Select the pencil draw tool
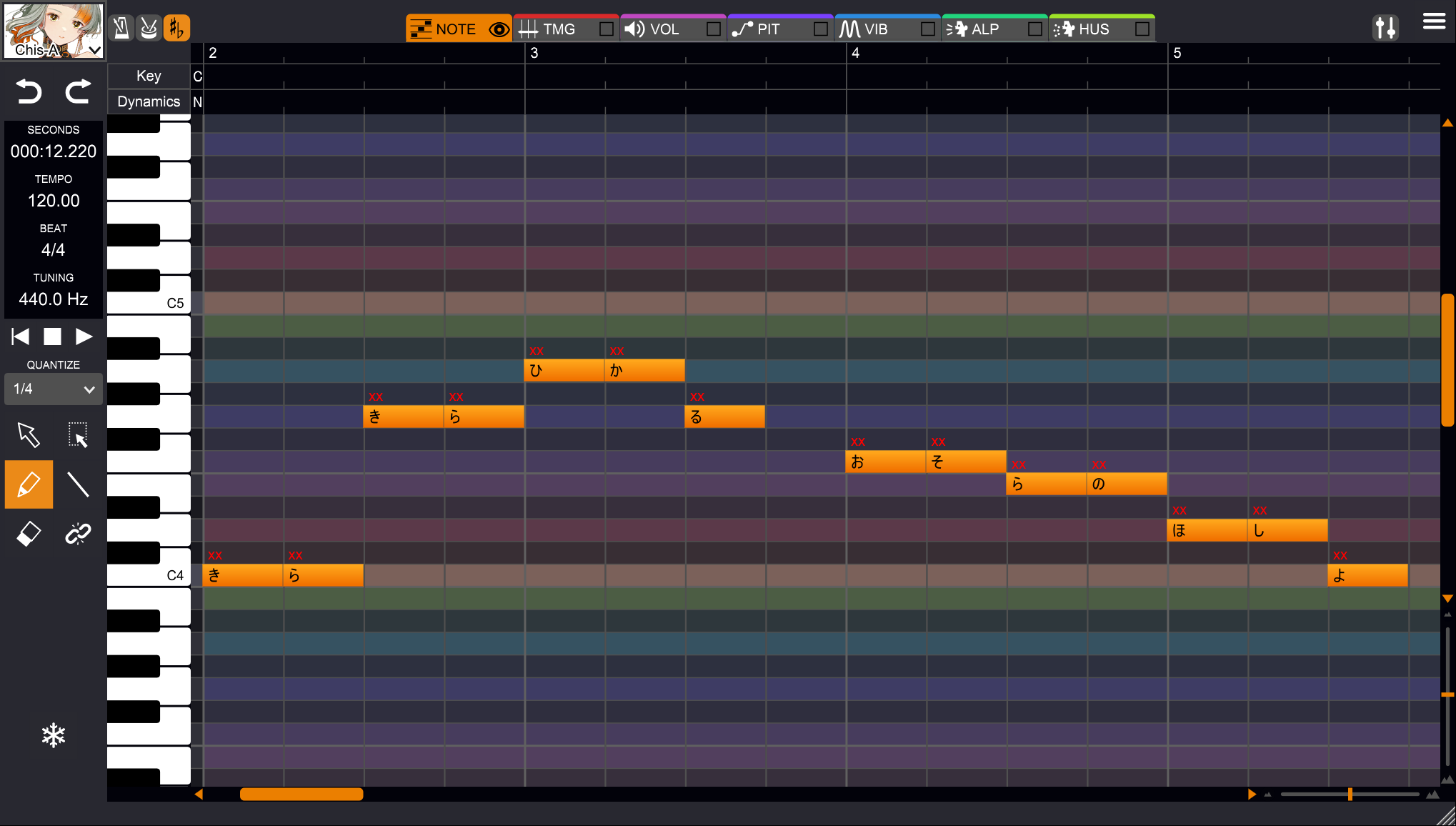The width and height of the screenshot is (1456, 826). pos(29,484)
